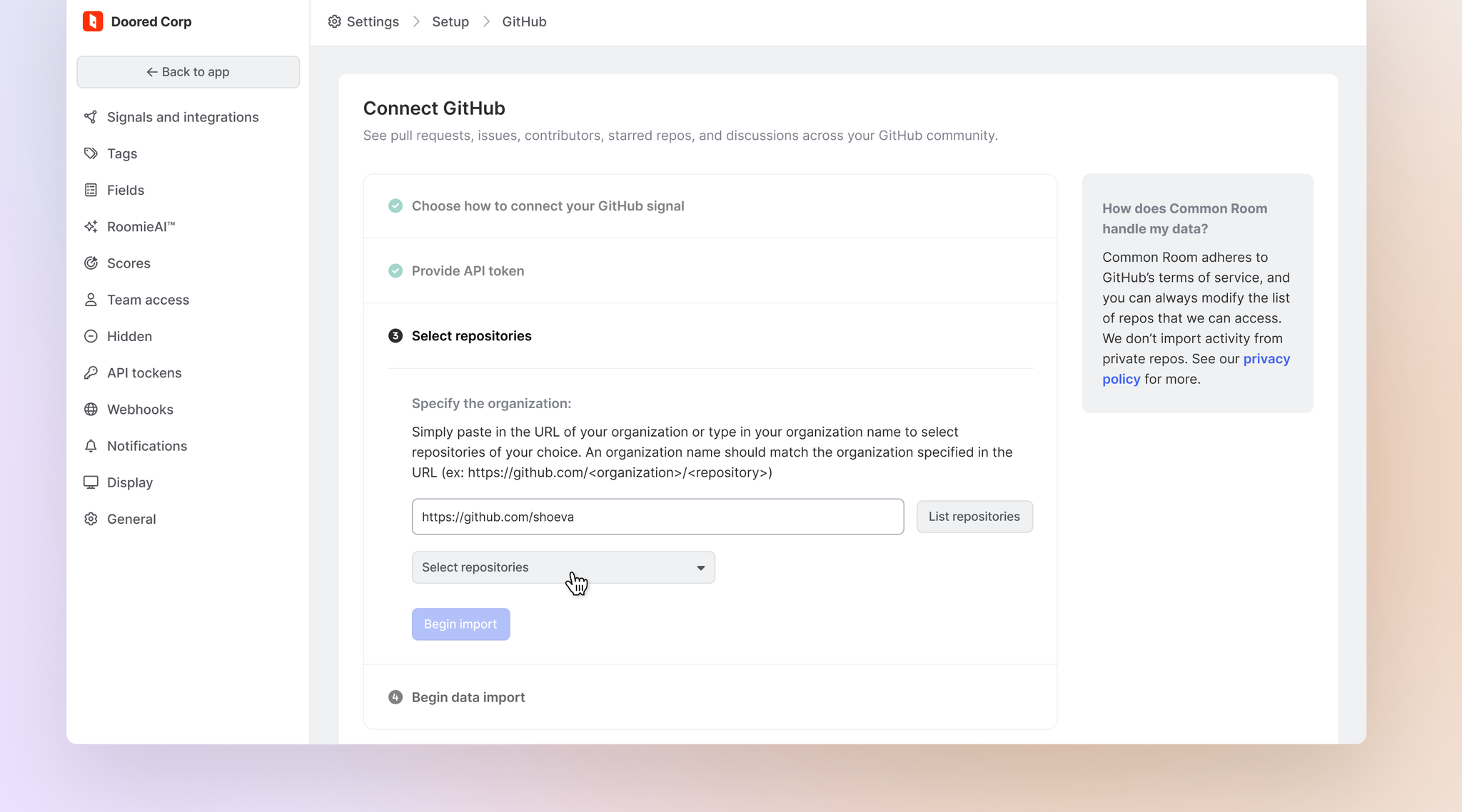Click the Scores target icon

click(x=91, y=263)
